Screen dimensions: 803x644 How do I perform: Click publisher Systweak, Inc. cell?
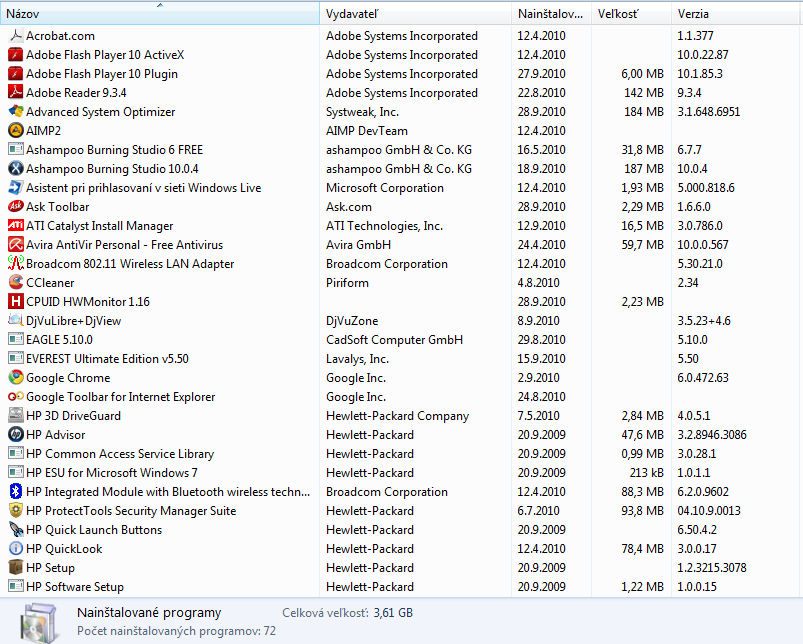tap(362, 112)
